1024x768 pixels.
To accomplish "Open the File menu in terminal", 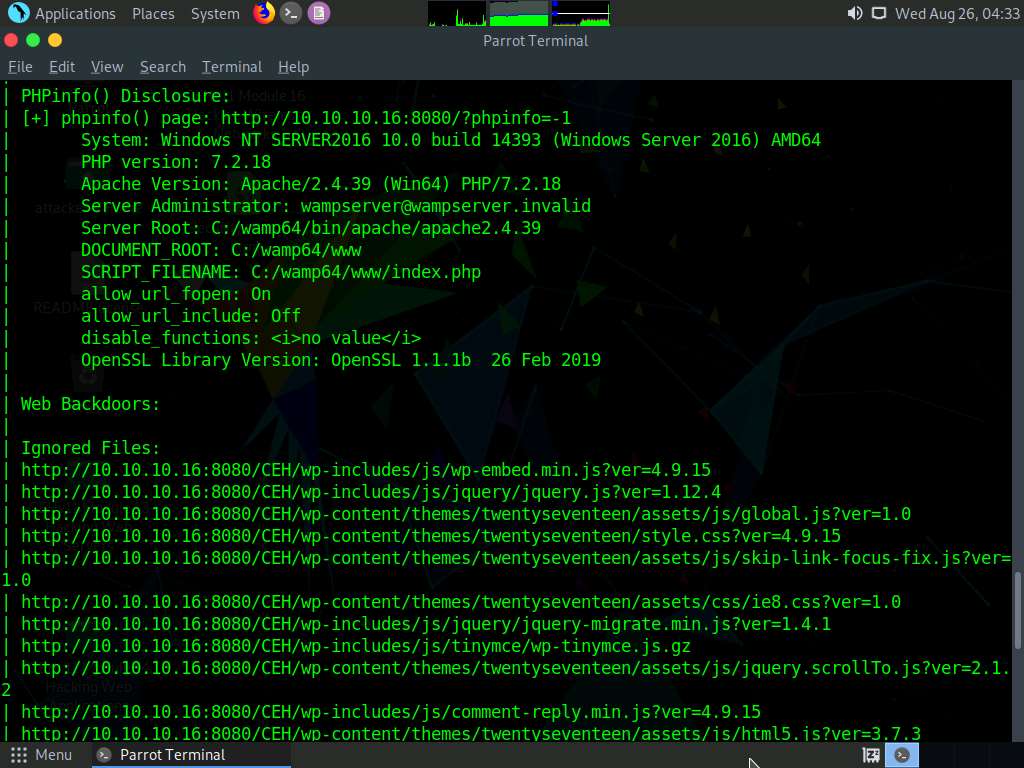I will coord(20,67).
